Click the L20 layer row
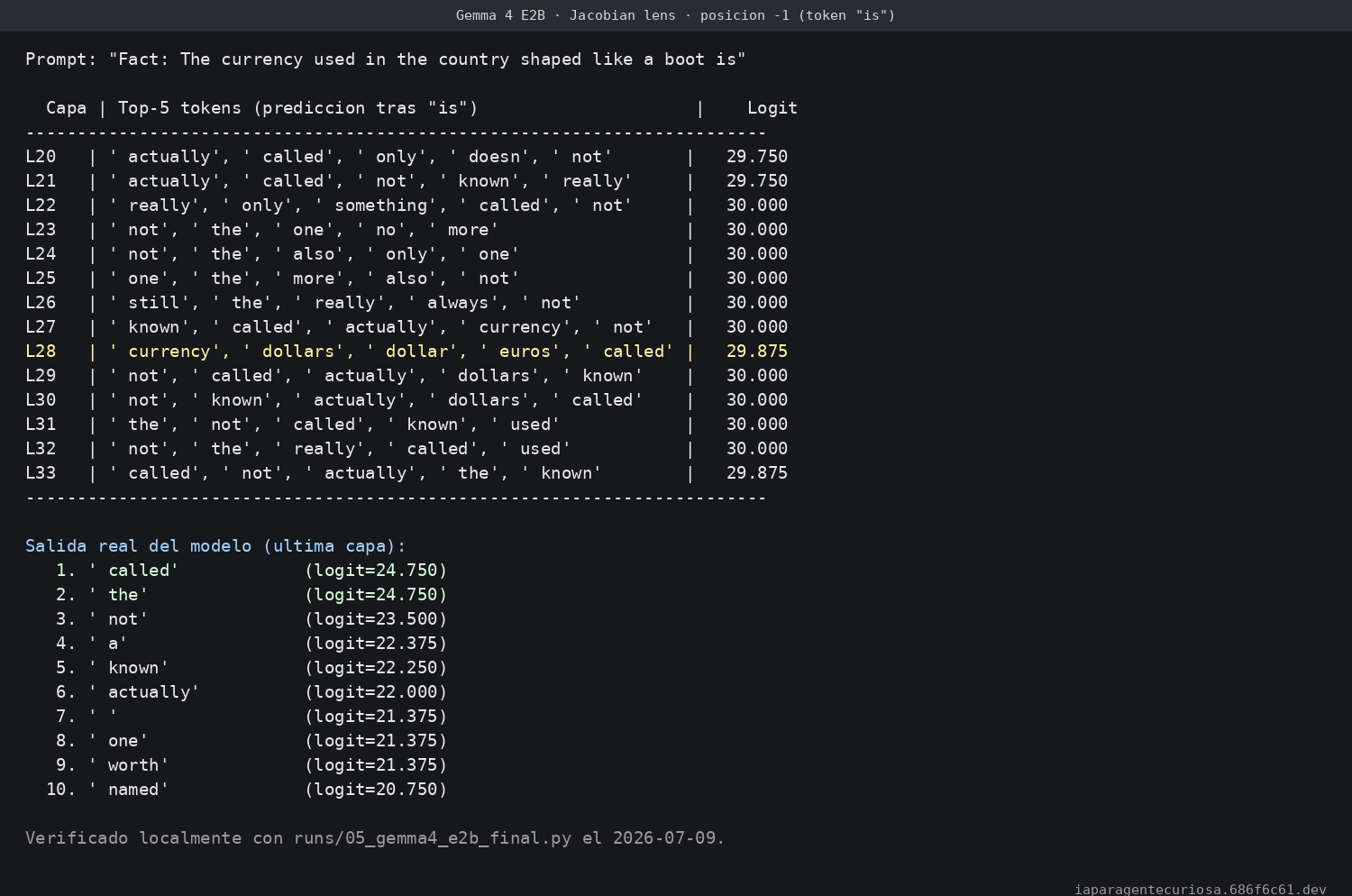The height and width of the screenshot is (896, 1352). [407, 157]
